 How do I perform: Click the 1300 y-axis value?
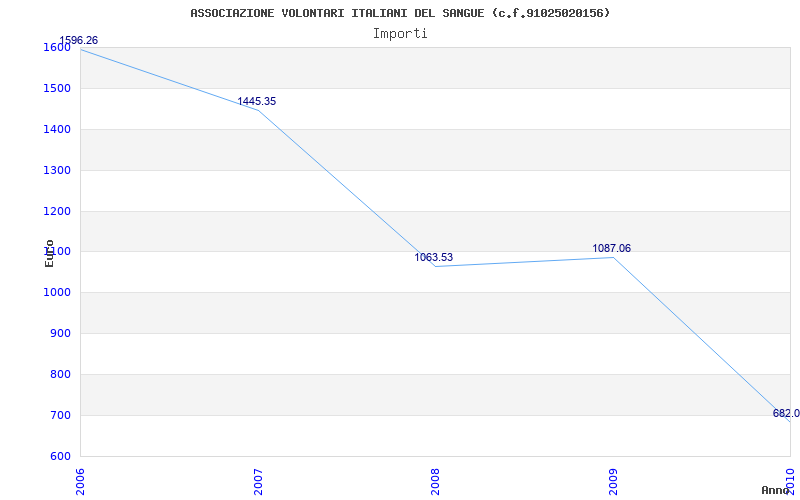[x=57, y=170]
